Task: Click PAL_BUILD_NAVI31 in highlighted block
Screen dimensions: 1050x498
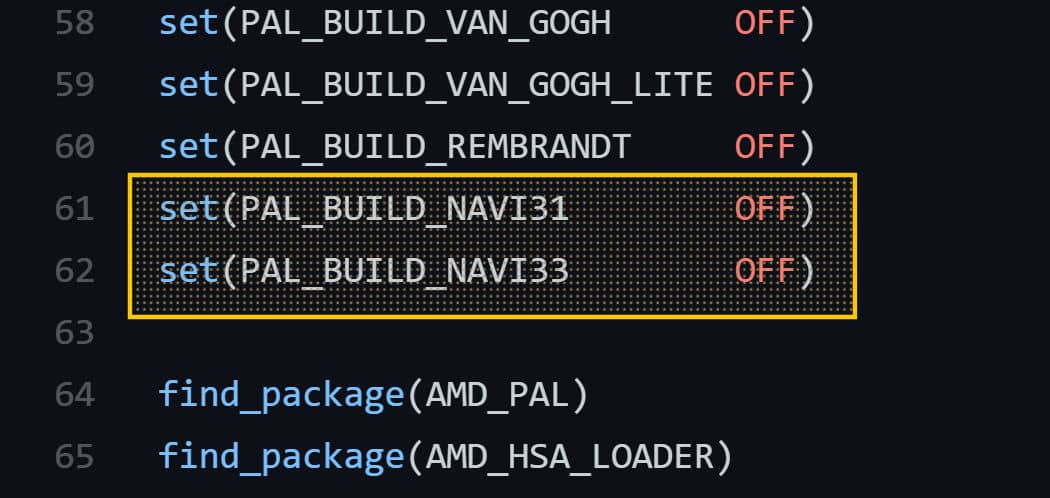Action: 404,210
